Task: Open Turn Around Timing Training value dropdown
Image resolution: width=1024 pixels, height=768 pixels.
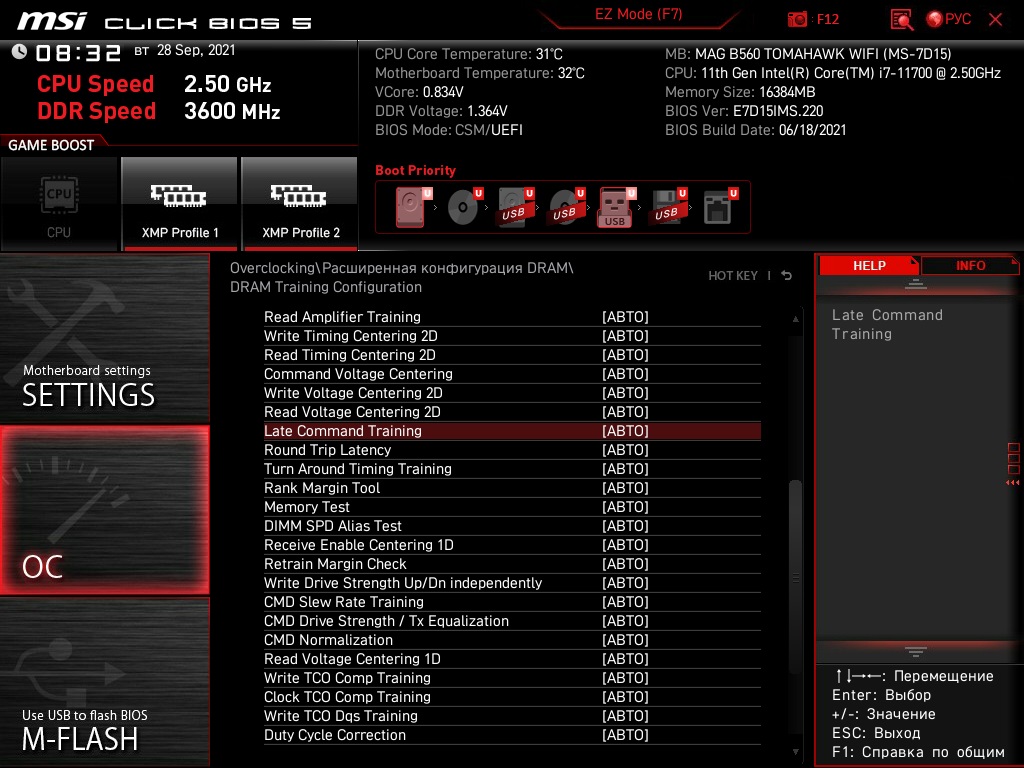Action: tap(625, 469)
